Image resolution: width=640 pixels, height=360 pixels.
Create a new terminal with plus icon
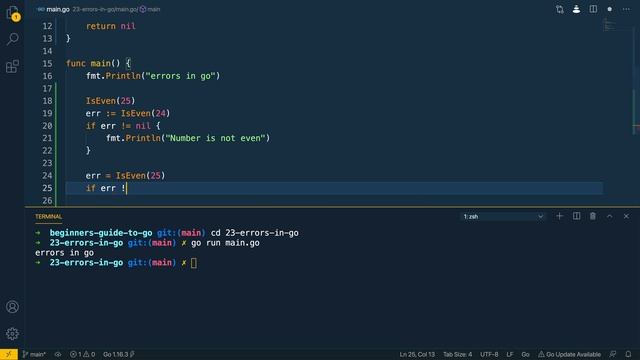tap(560, 216)
